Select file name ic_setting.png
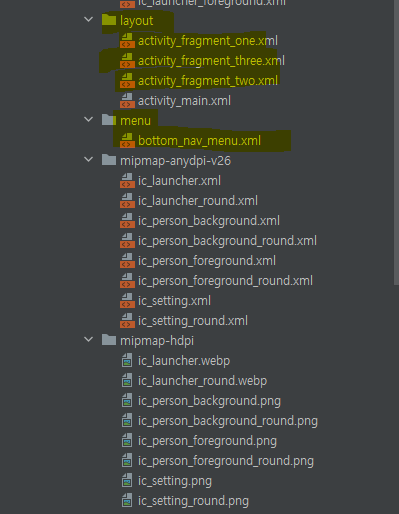The image size is (399, 514). click(175, 481)
